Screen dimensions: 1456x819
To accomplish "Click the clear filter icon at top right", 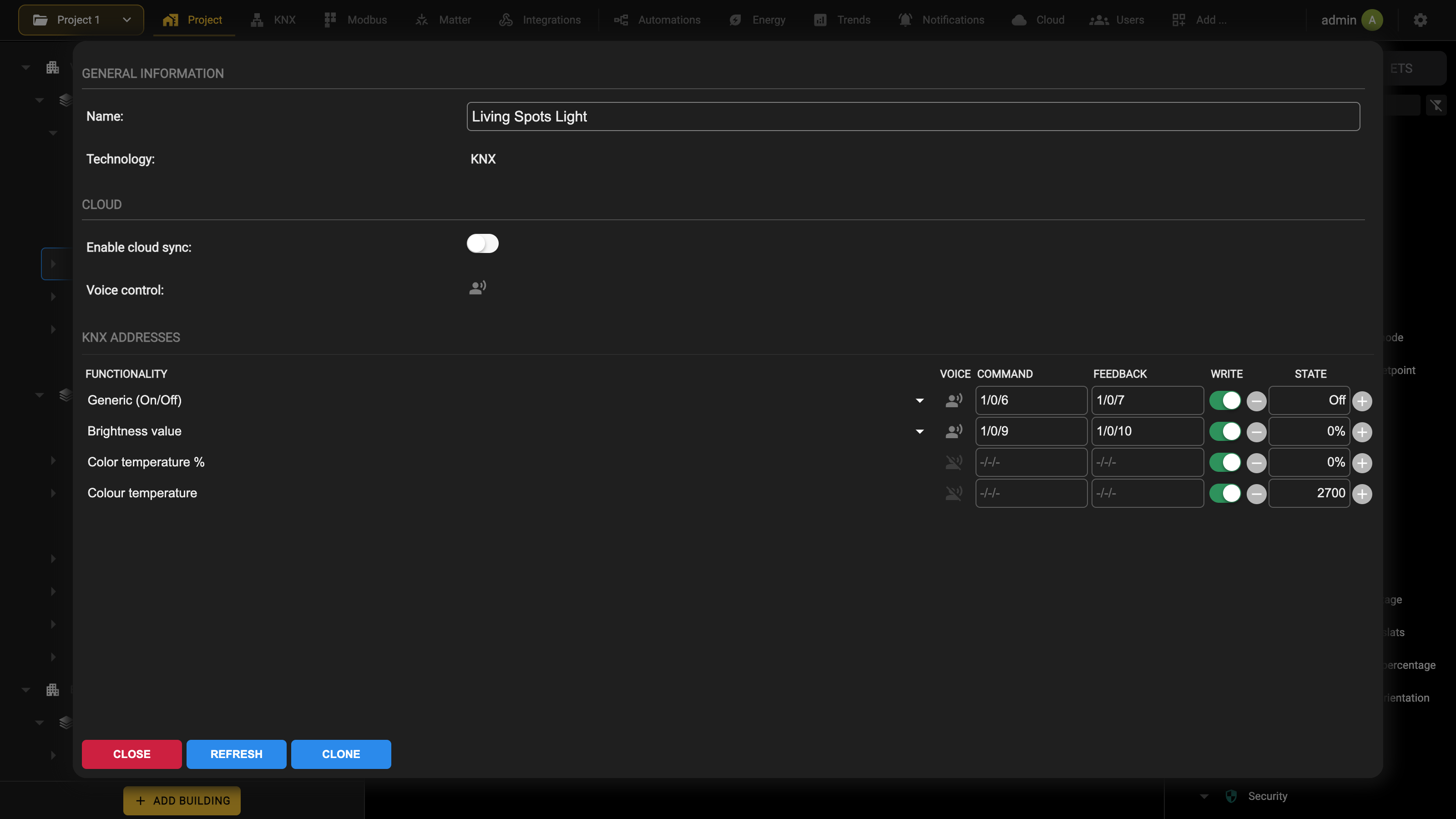I will 1437,105.
